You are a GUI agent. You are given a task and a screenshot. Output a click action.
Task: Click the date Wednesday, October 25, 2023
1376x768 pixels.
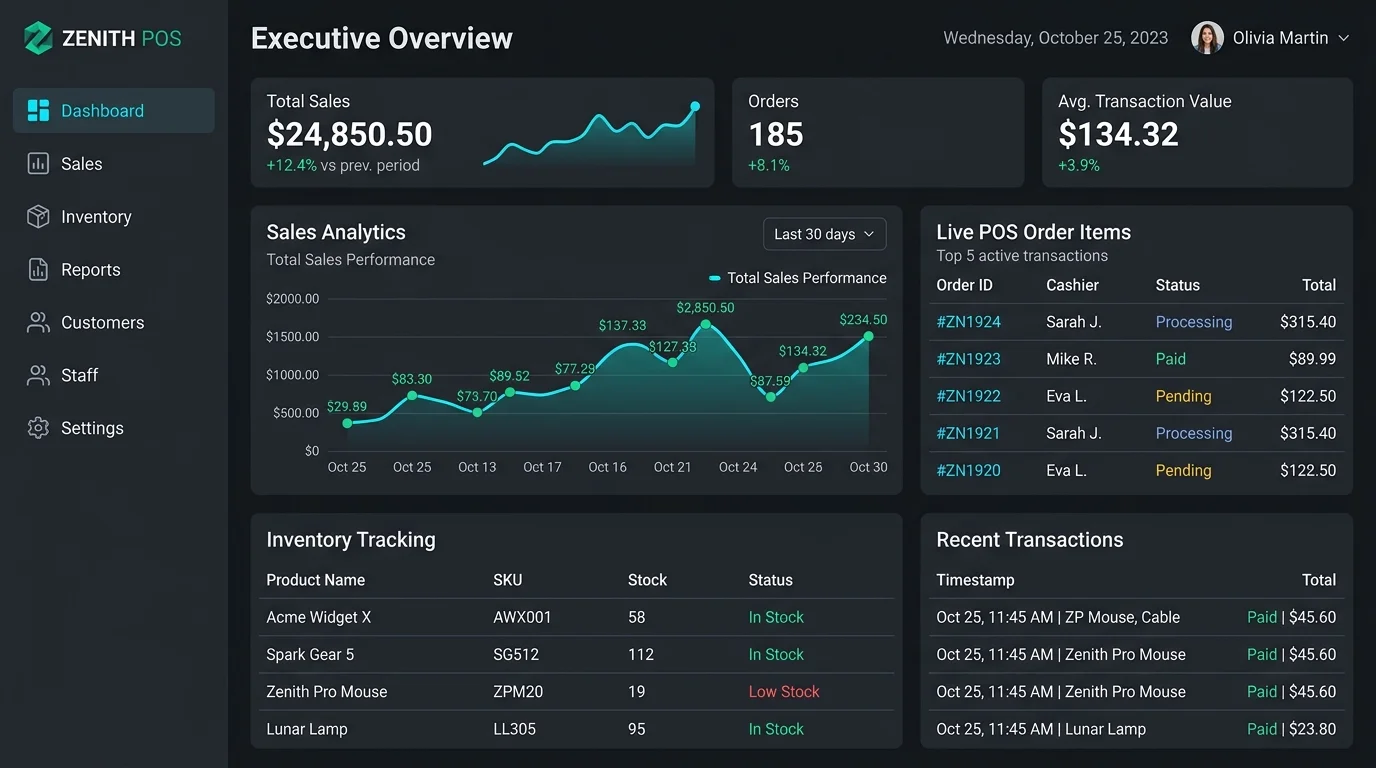1056,38
